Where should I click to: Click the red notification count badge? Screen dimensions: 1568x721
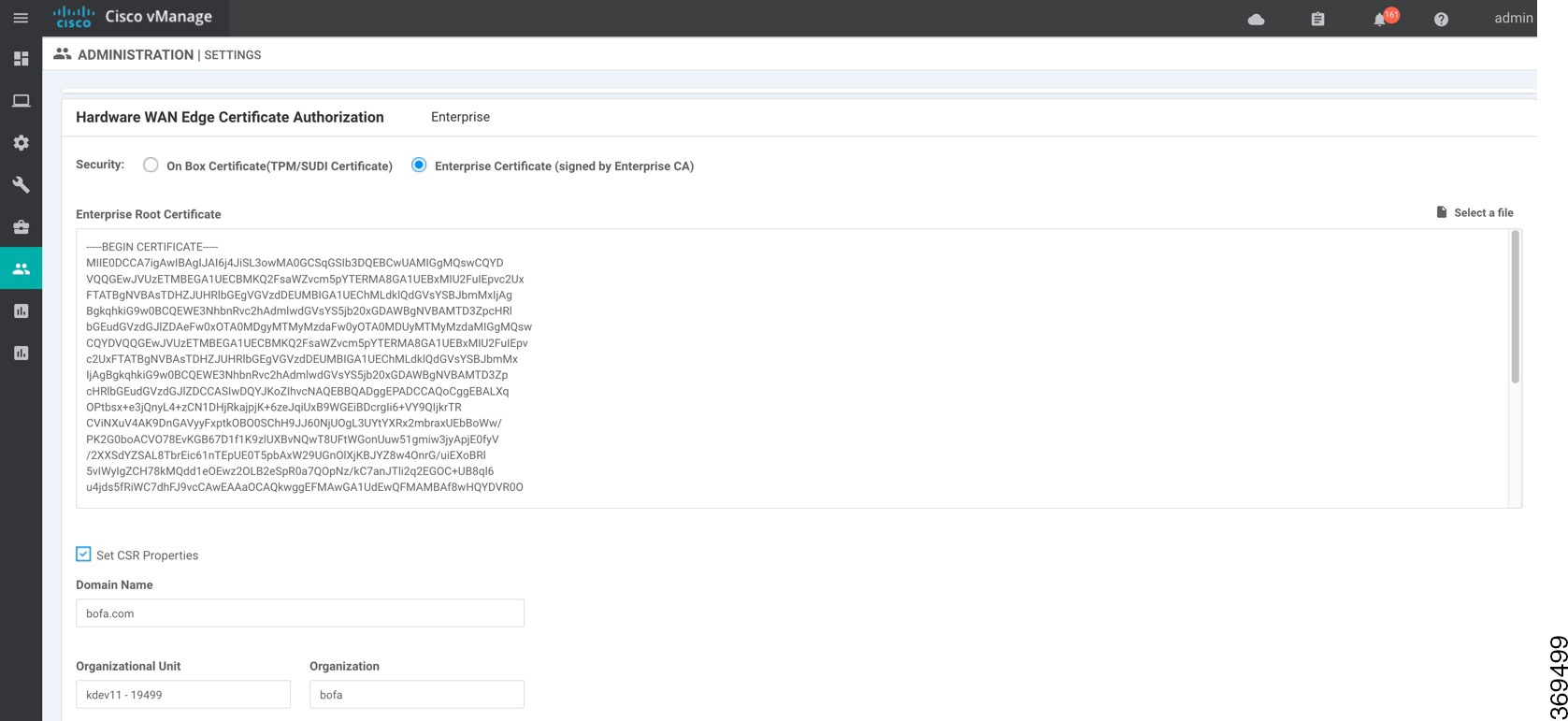click(1391, 14)
